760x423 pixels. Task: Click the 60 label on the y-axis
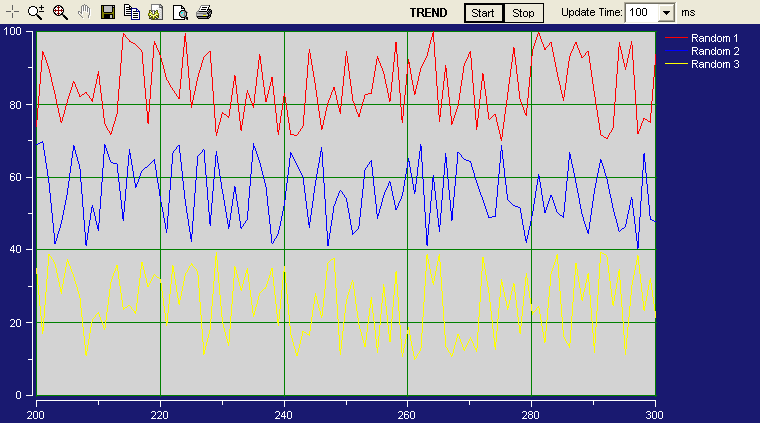[17, 177]
